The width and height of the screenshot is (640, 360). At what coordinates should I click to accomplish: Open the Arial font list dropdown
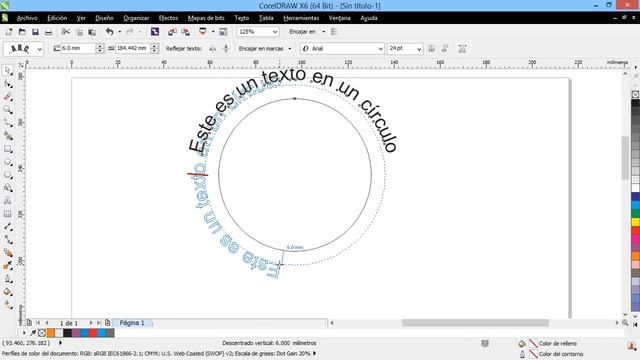[380, 49]
